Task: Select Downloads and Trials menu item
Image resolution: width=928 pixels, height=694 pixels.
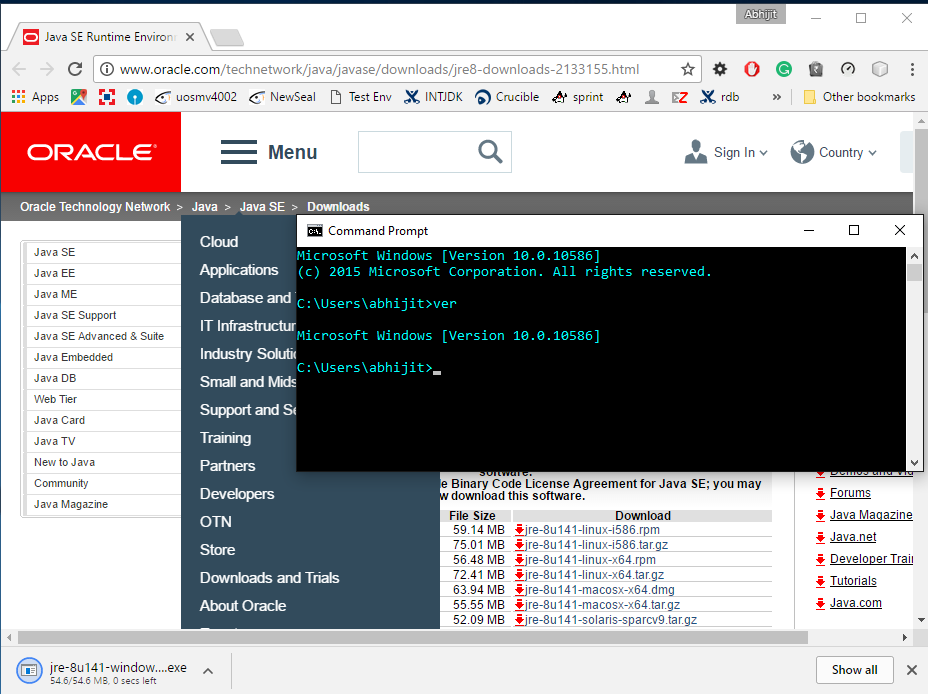Action: 269,578
